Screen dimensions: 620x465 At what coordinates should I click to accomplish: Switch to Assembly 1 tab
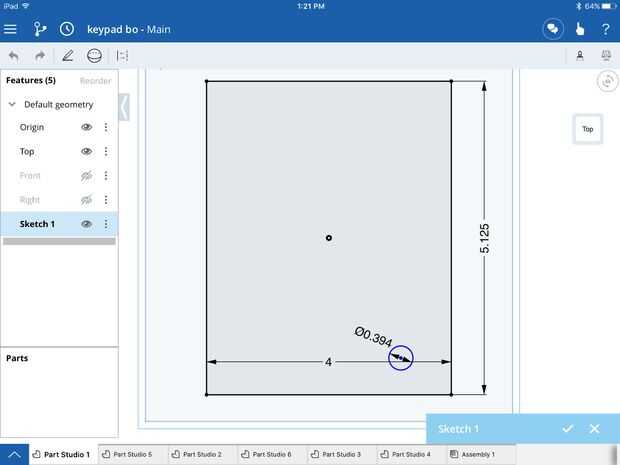tap(480, 454)
